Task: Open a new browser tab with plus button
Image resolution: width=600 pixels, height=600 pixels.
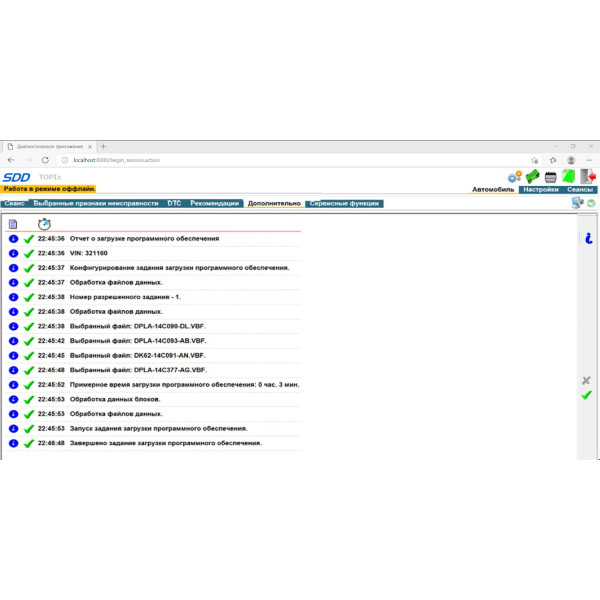Action: pyautogui.click(x=103, y=146)
